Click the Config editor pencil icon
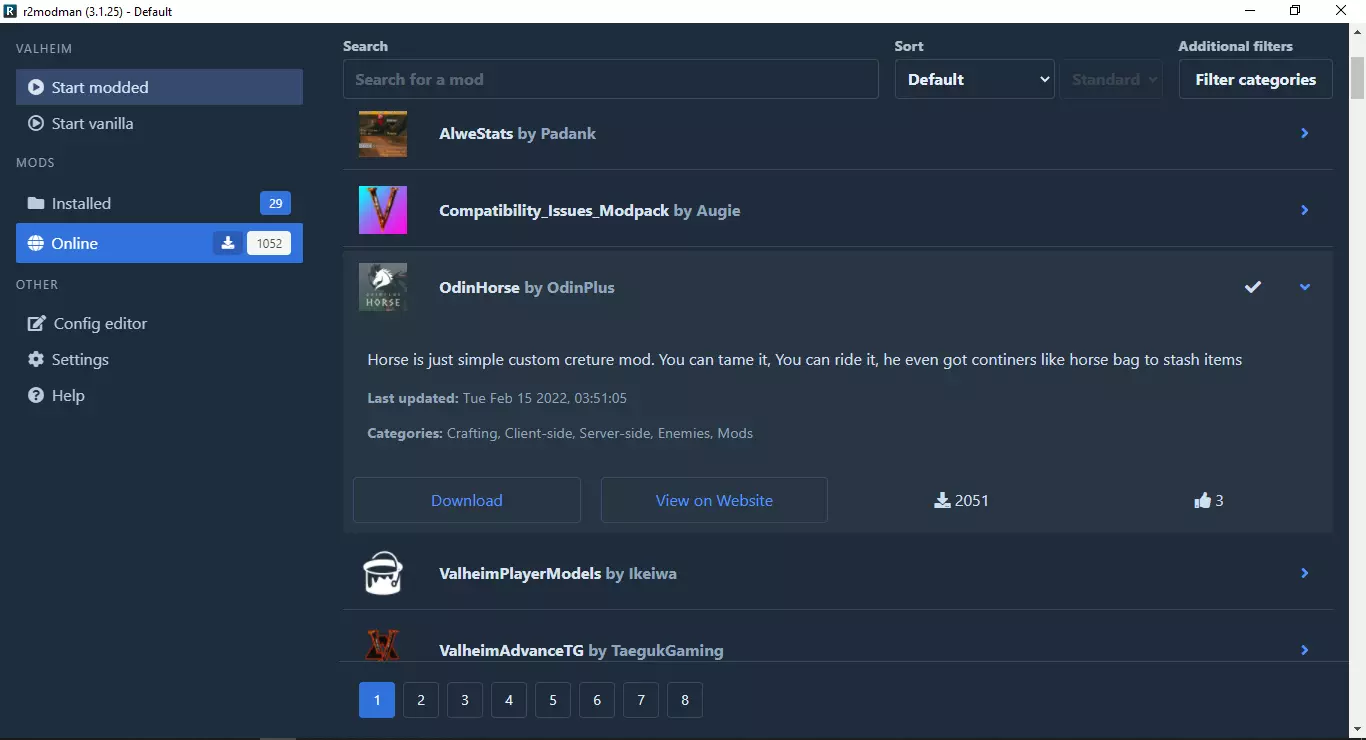This screenshot has height=740, width=1366. coord(37,323)
